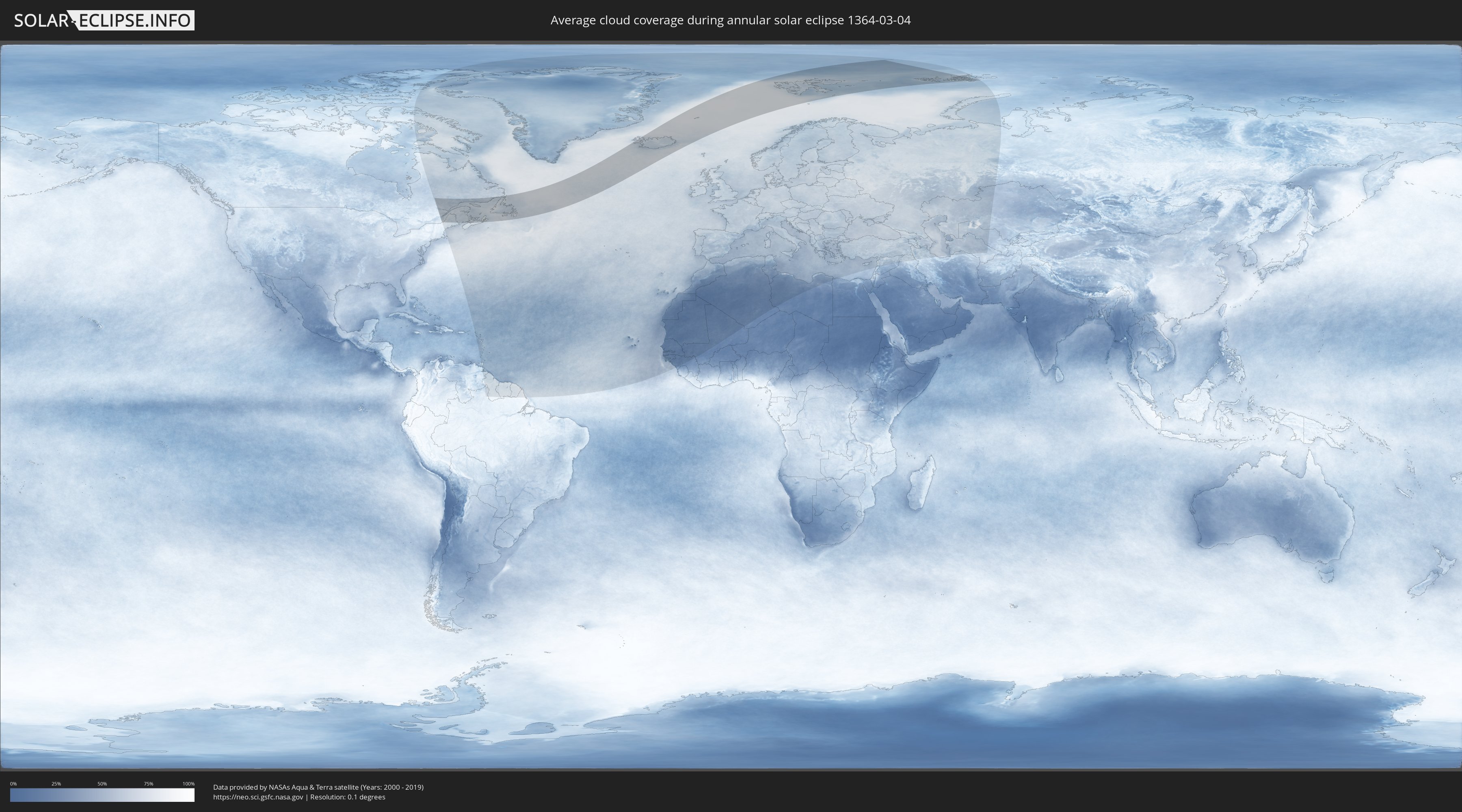Click the '0%' legend label
Screen dimensions: 1462x812
point(14,784)
